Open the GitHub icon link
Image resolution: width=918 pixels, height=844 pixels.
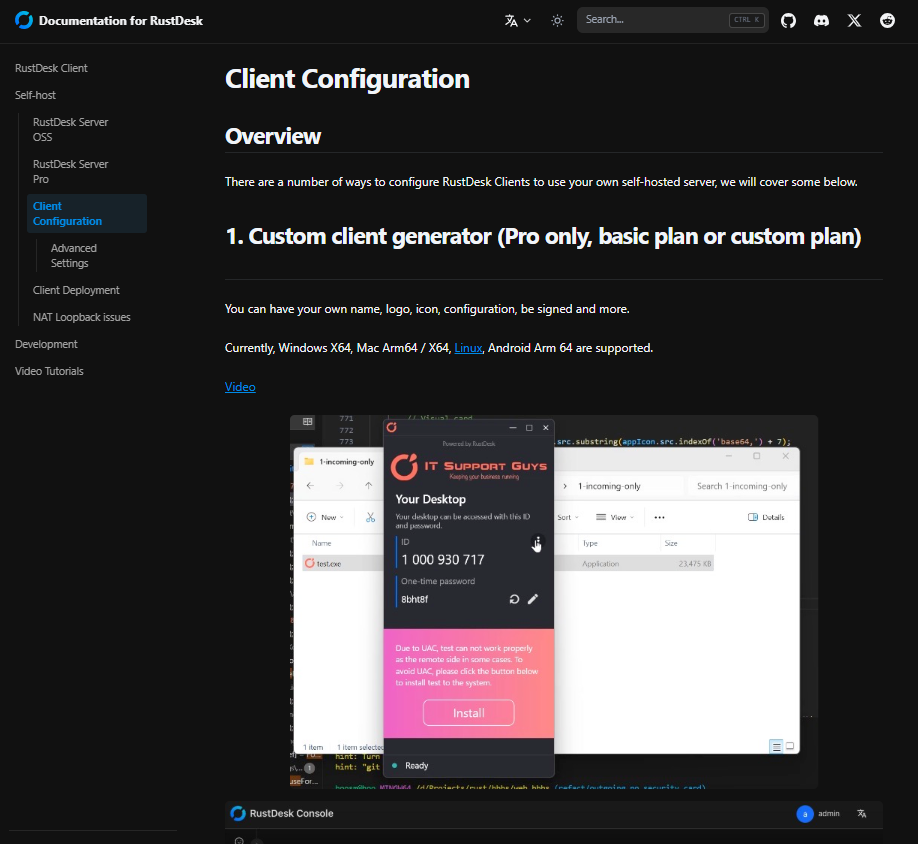click(788, 20)
